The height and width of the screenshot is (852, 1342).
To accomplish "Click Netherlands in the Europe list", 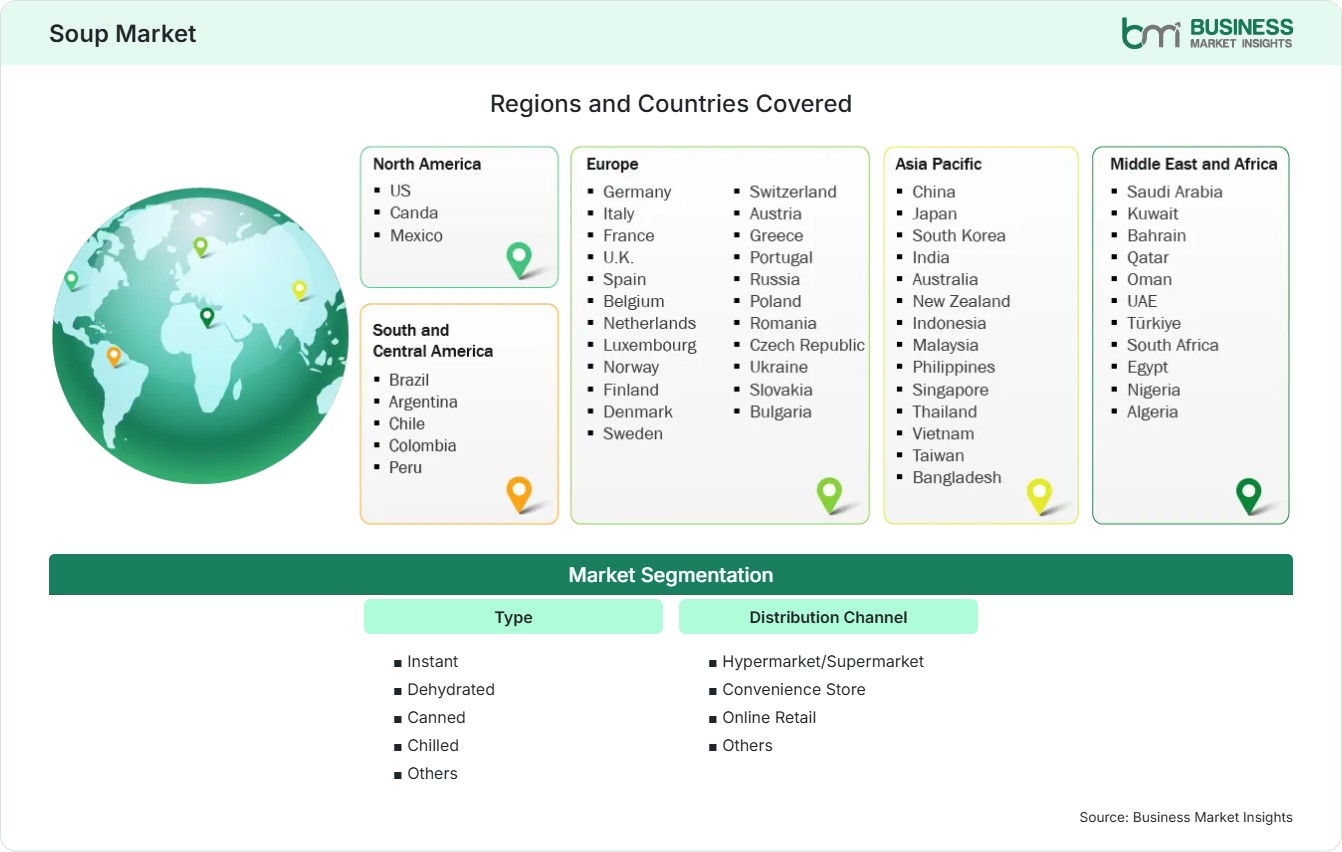I will click(x=649, y=324).
